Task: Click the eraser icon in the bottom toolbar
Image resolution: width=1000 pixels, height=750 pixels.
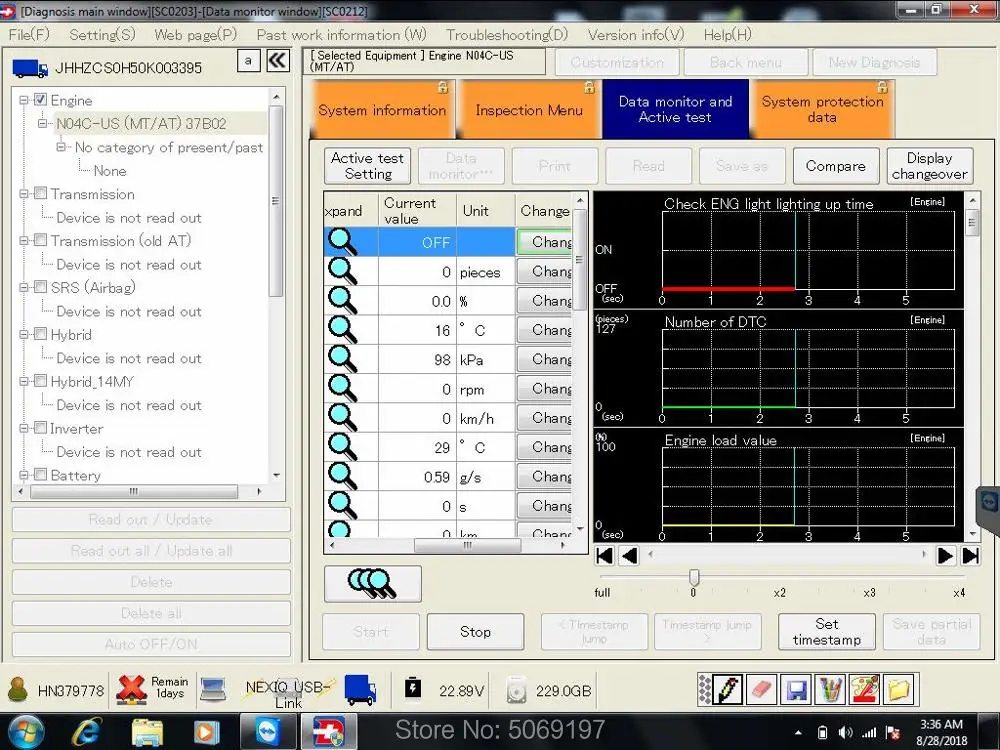Action: [761, 689]
